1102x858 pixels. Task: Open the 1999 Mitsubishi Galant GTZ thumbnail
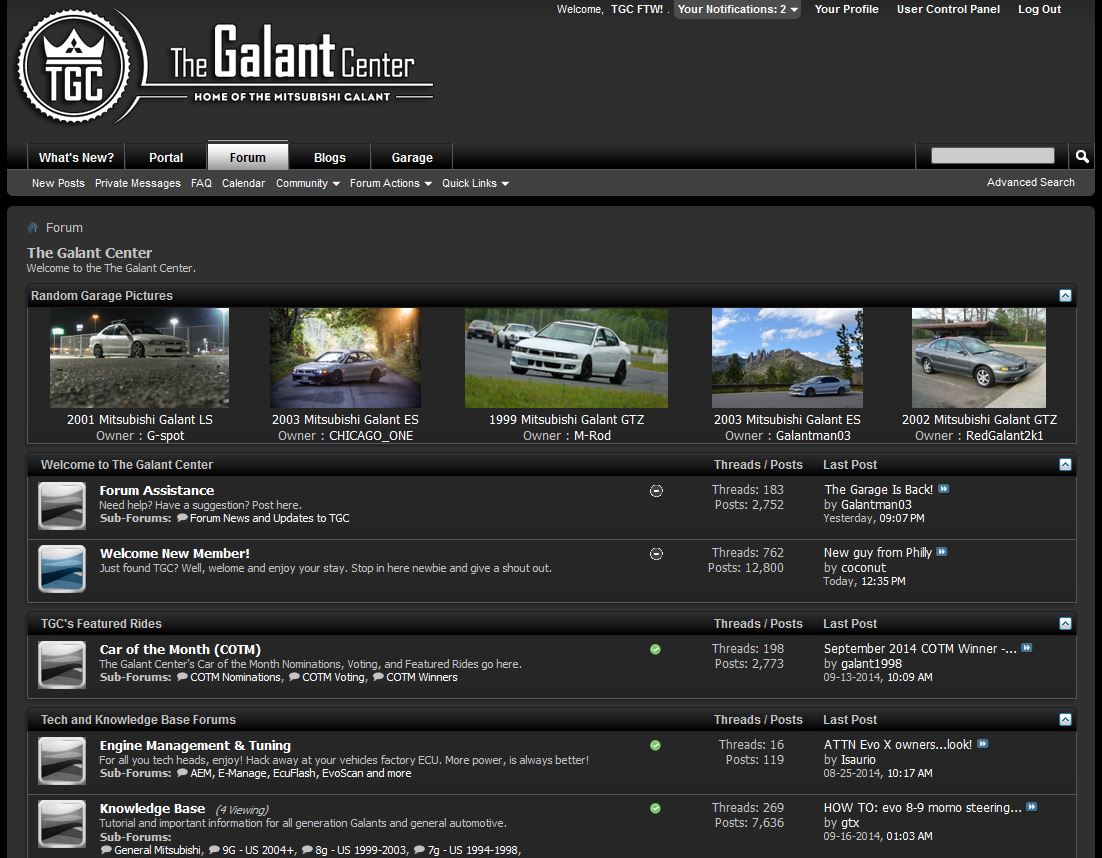pos(566,358)
